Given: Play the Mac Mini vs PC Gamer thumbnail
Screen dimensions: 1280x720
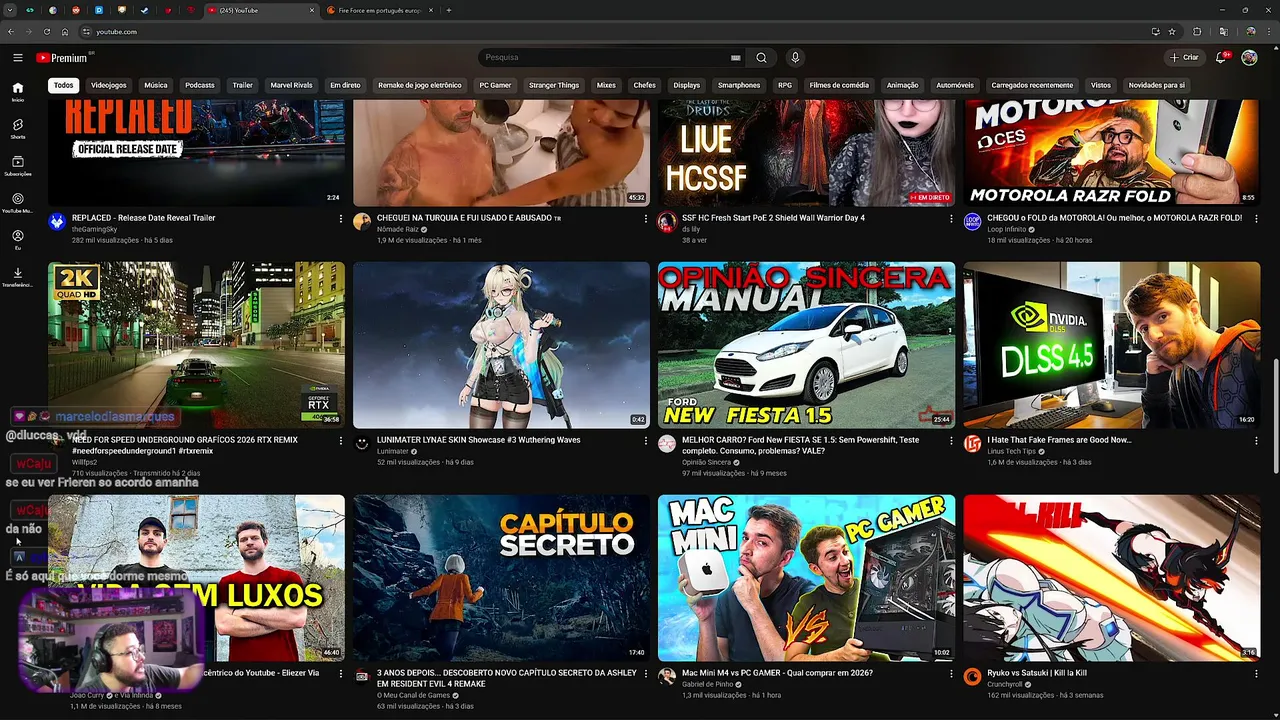Looking at the screenshot, I should point(806,578).
